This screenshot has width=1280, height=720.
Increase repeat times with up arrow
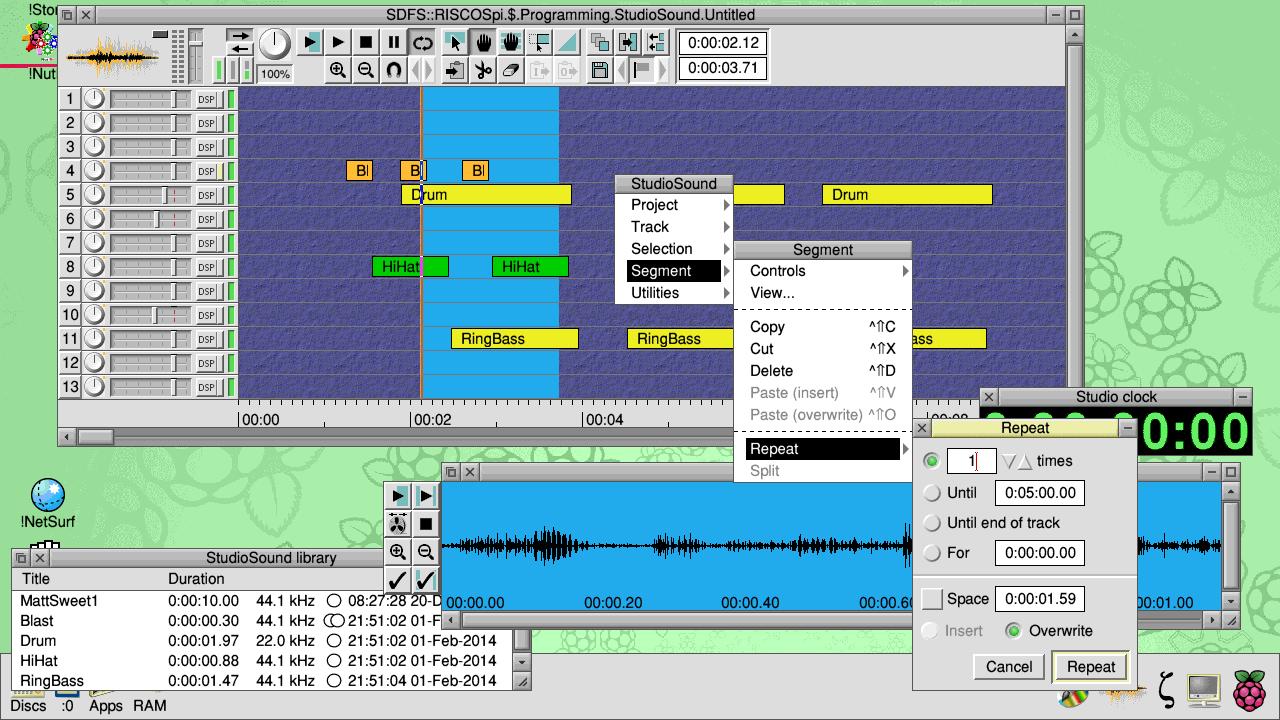pyautogui.click(x=1025, y=461)
